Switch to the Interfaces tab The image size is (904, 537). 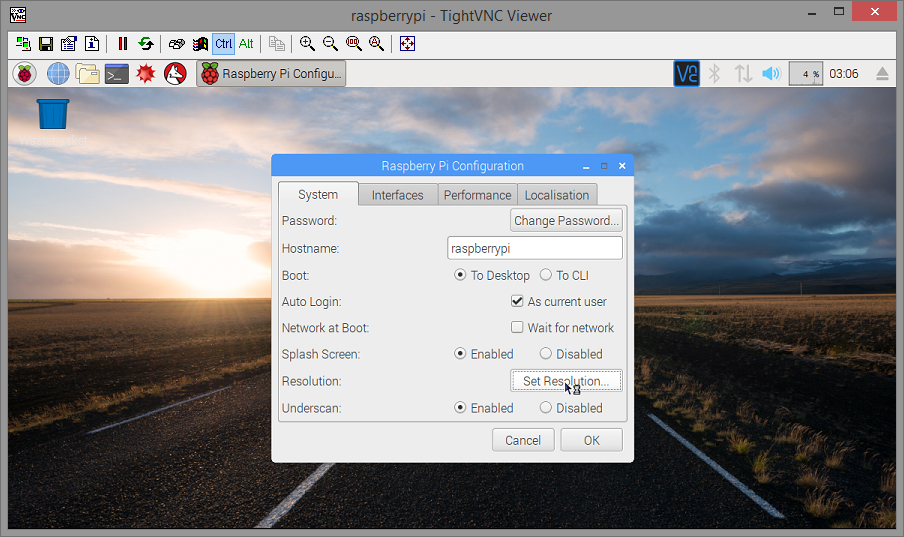397,195
